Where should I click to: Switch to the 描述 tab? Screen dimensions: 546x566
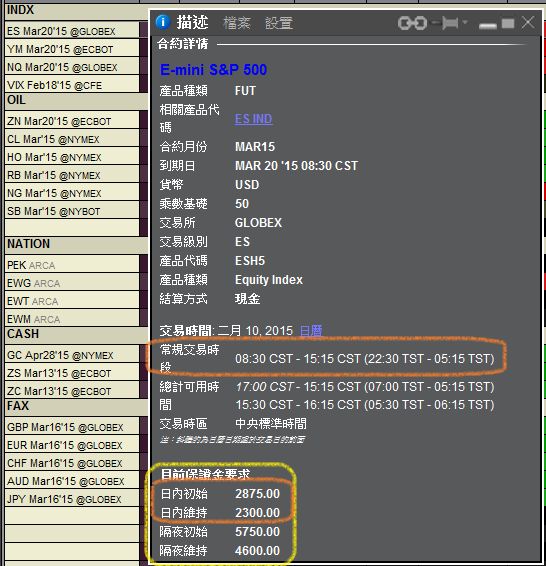[x=192, y=23]
